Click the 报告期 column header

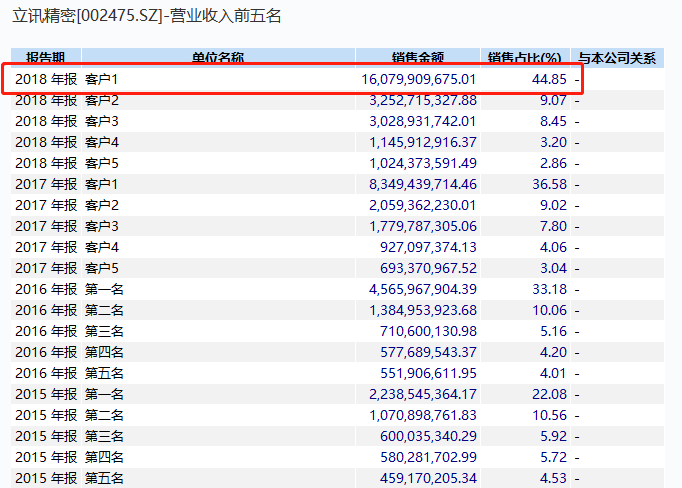tap(46, 58)
